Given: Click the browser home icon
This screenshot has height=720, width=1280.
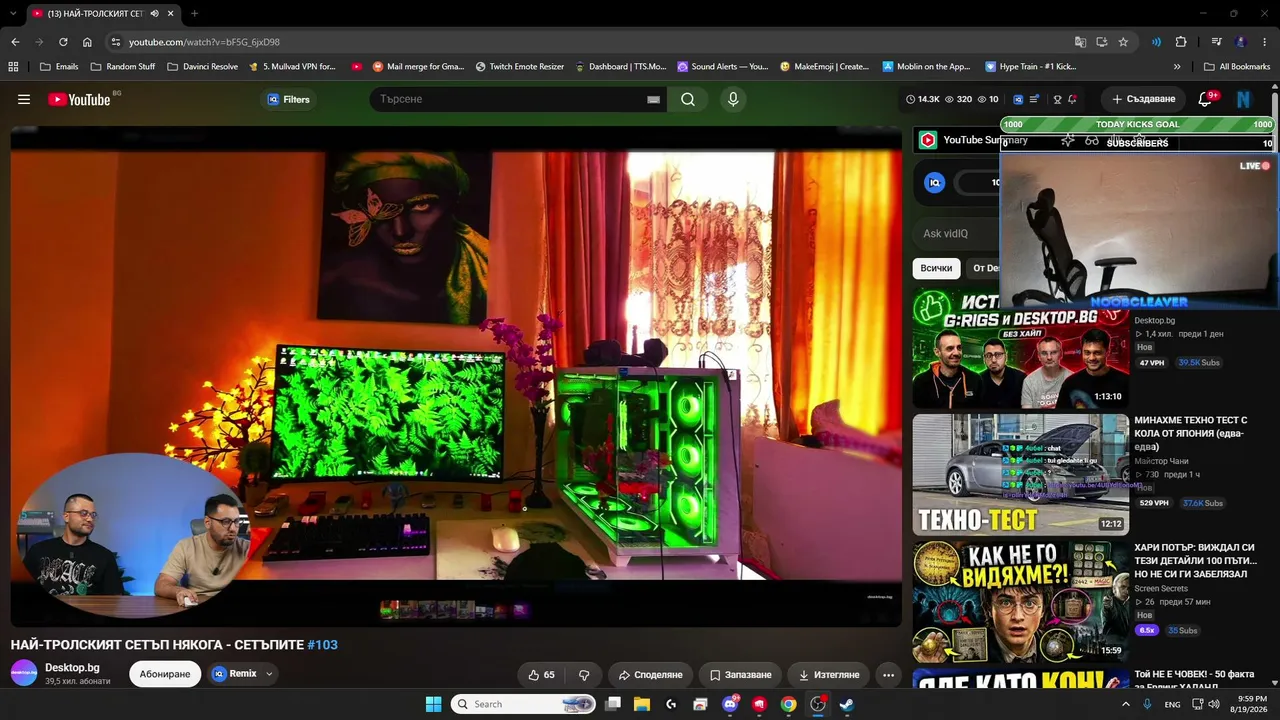Looking at the screenshot, I should tap(87, 42).
